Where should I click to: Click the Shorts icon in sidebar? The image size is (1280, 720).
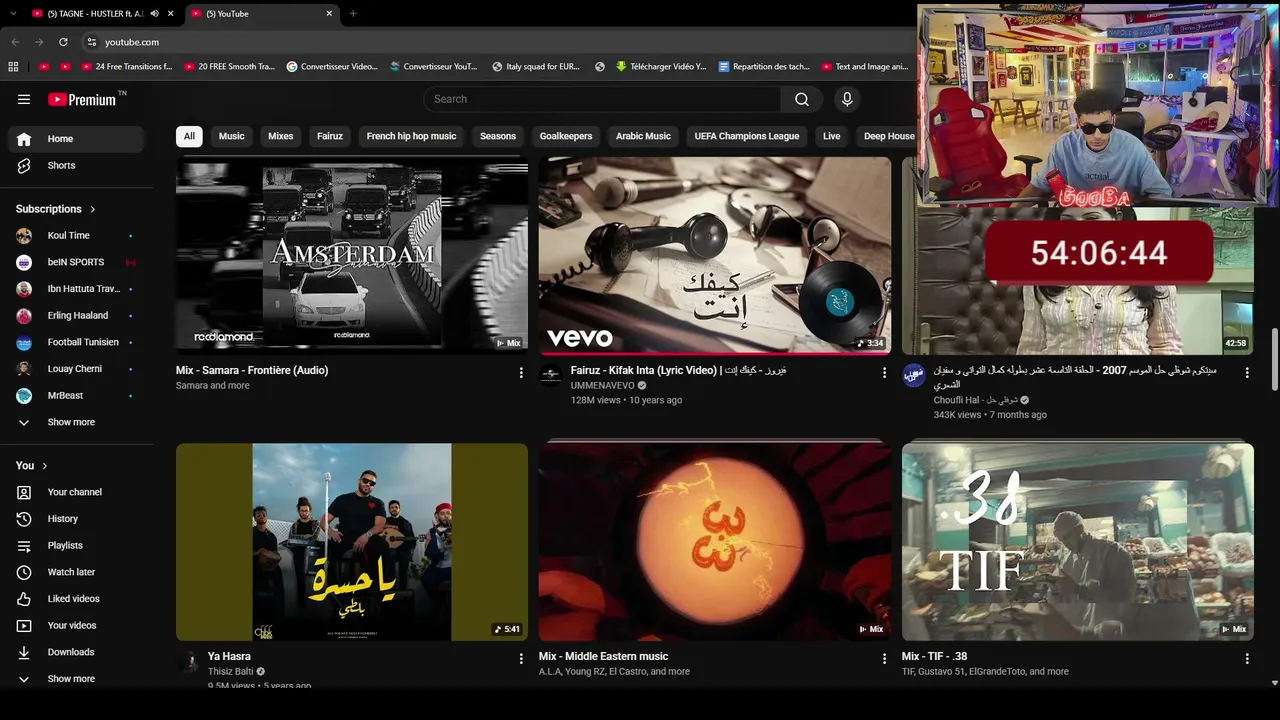coord(24,166)
